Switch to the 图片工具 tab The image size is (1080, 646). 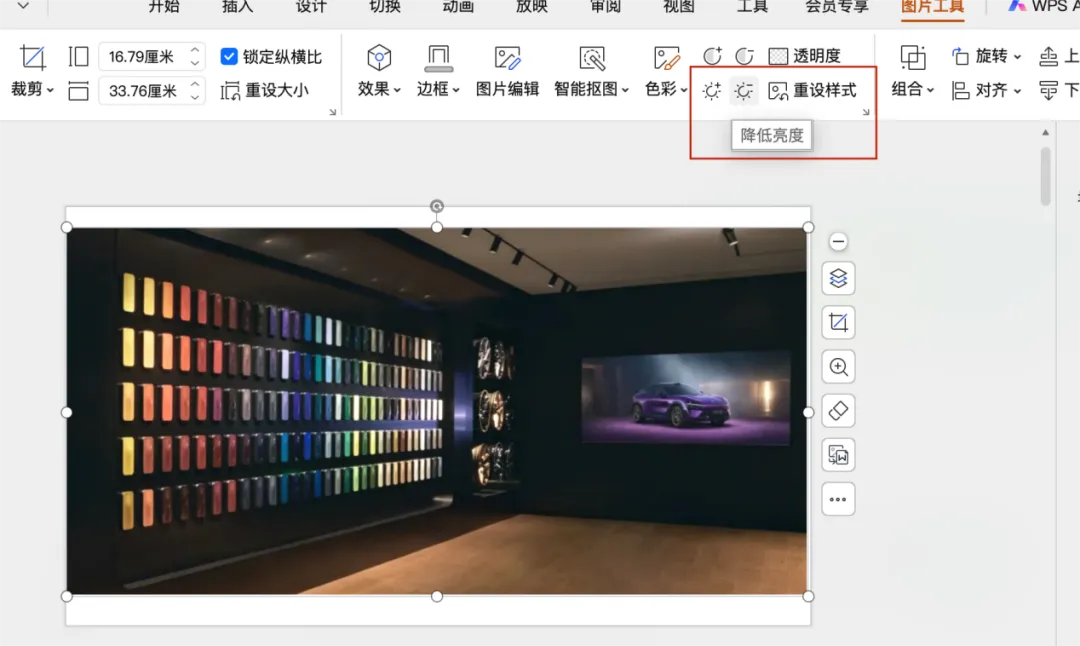coord(933,7)
